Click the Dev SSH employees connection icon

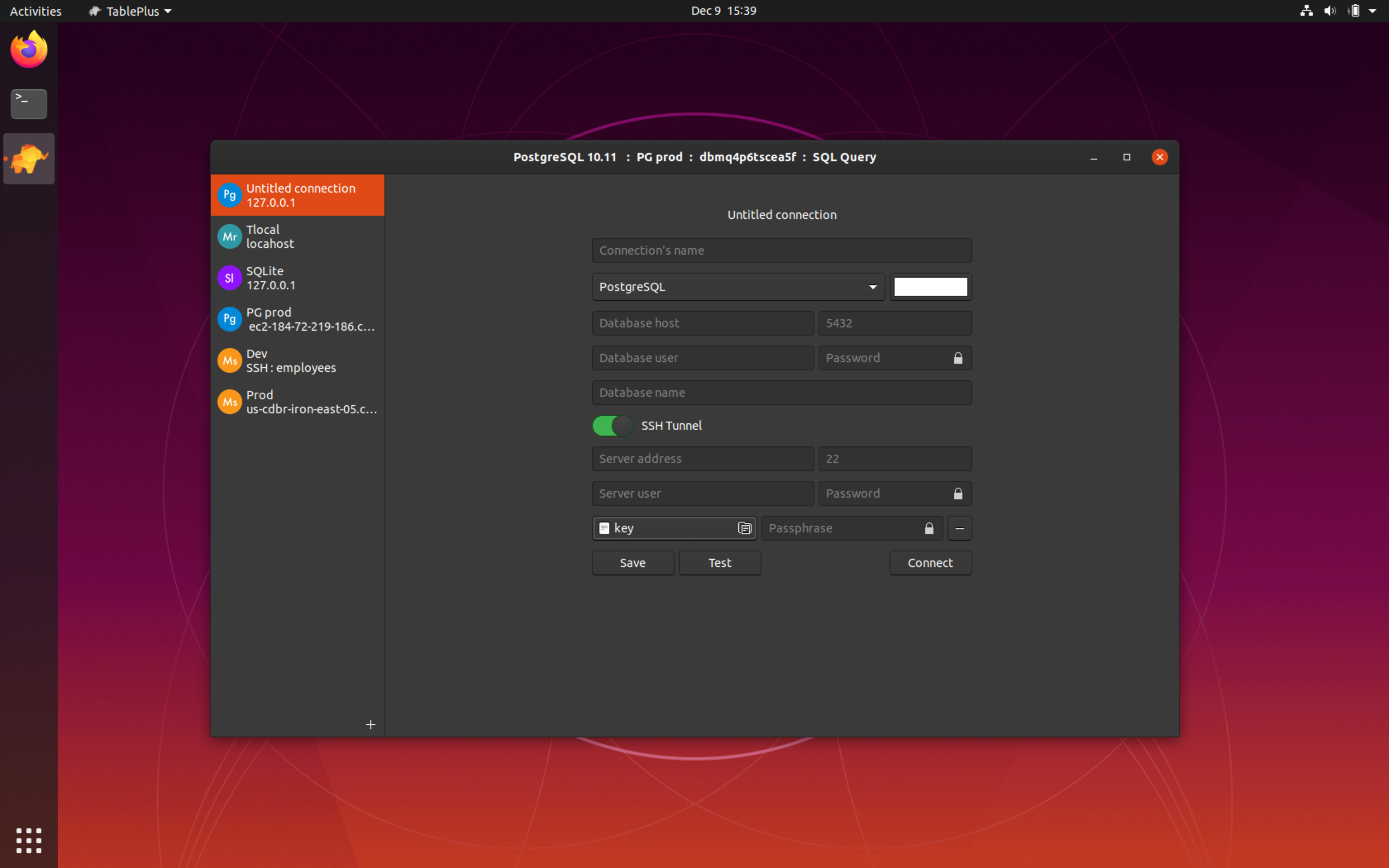pyautogui.click(x=229, y=359)
